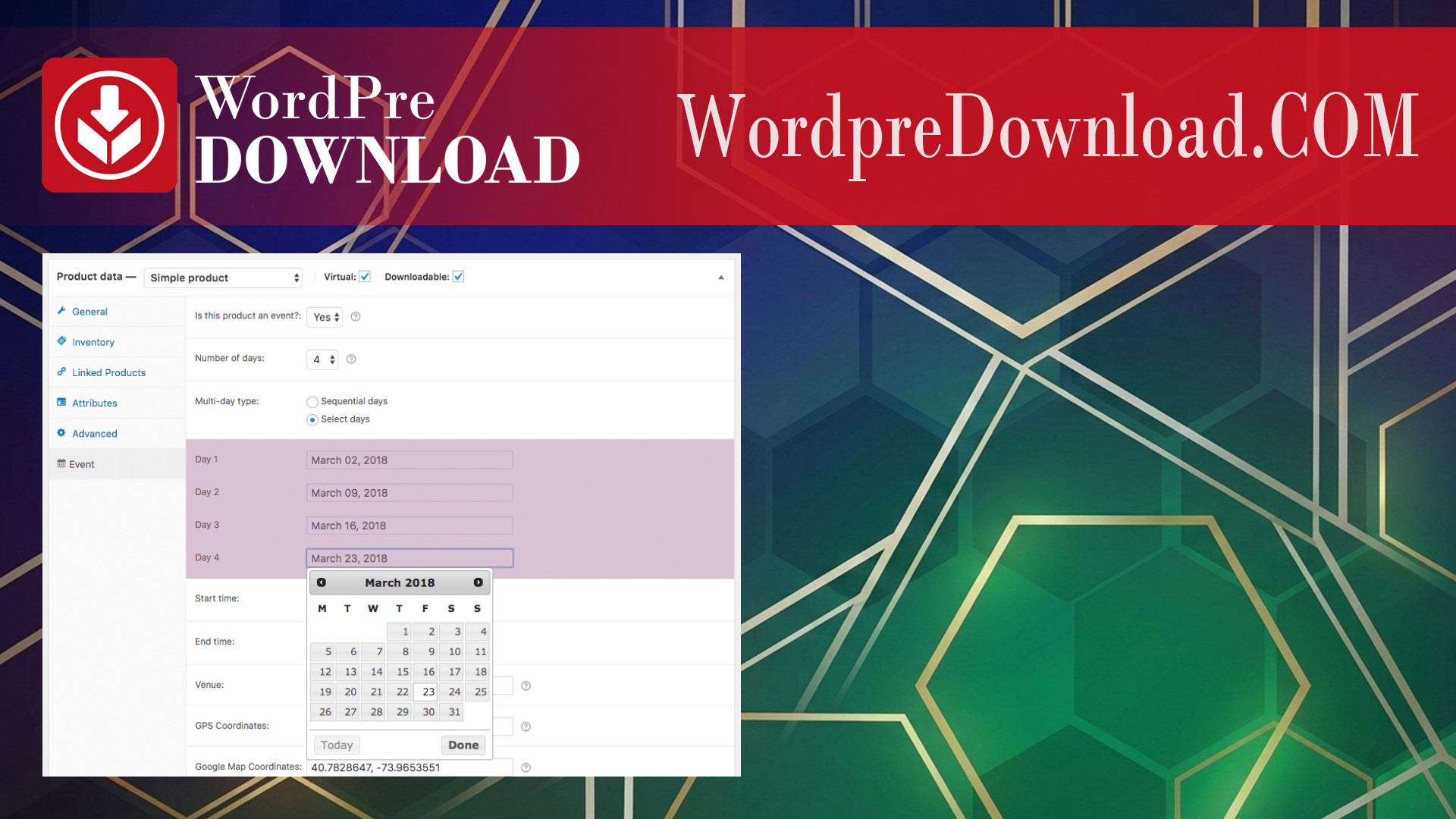Pick March 2 in the calendar
Viewport: 1456px width, 819px height.
coord(425,632)
